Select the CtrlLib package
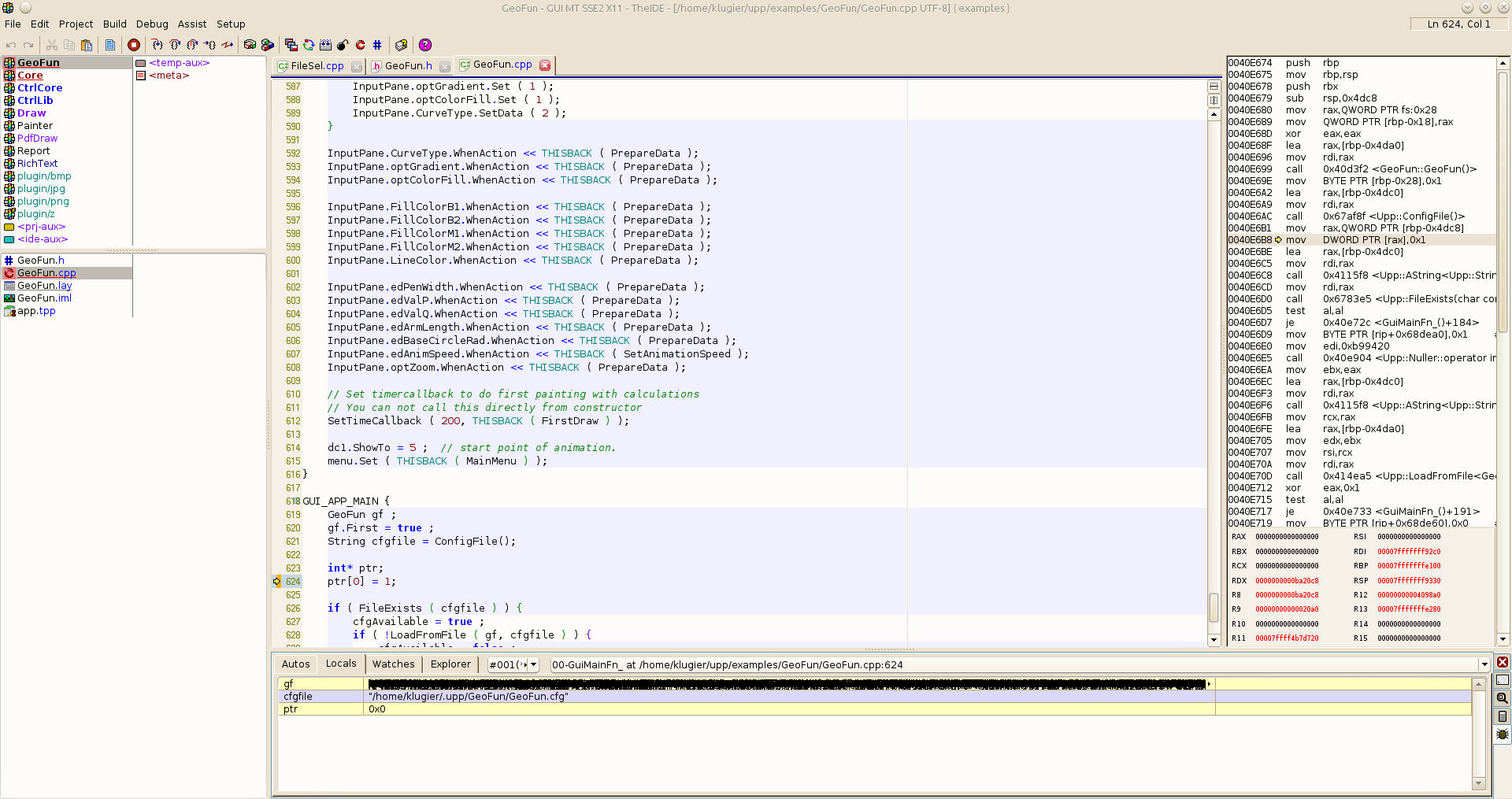The width and height of the screenshot is (1512, 799). click(x=35, y=101)
